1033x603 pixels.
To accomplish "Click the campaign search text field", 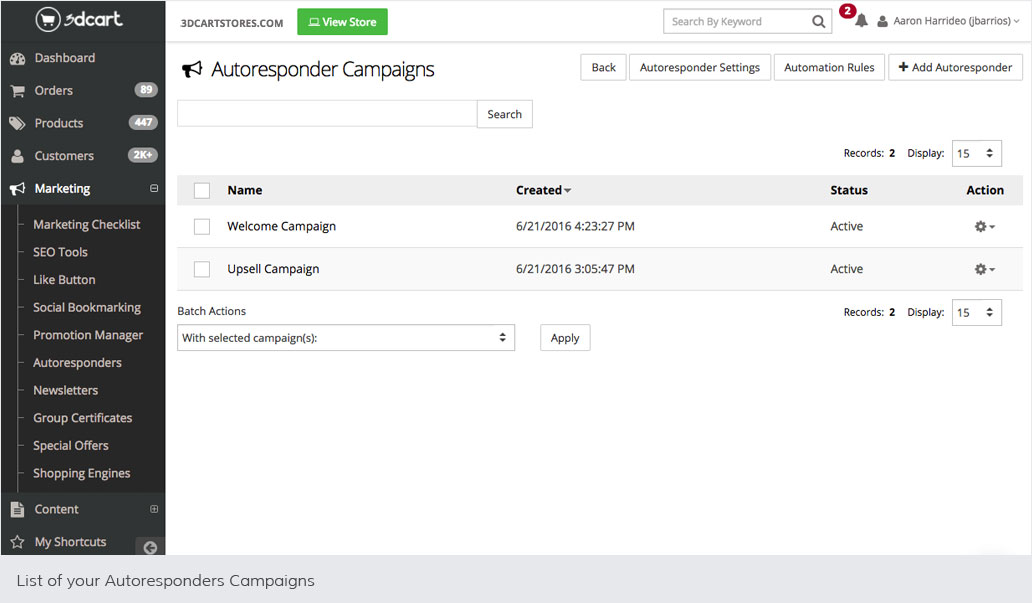I will point(327,114).
